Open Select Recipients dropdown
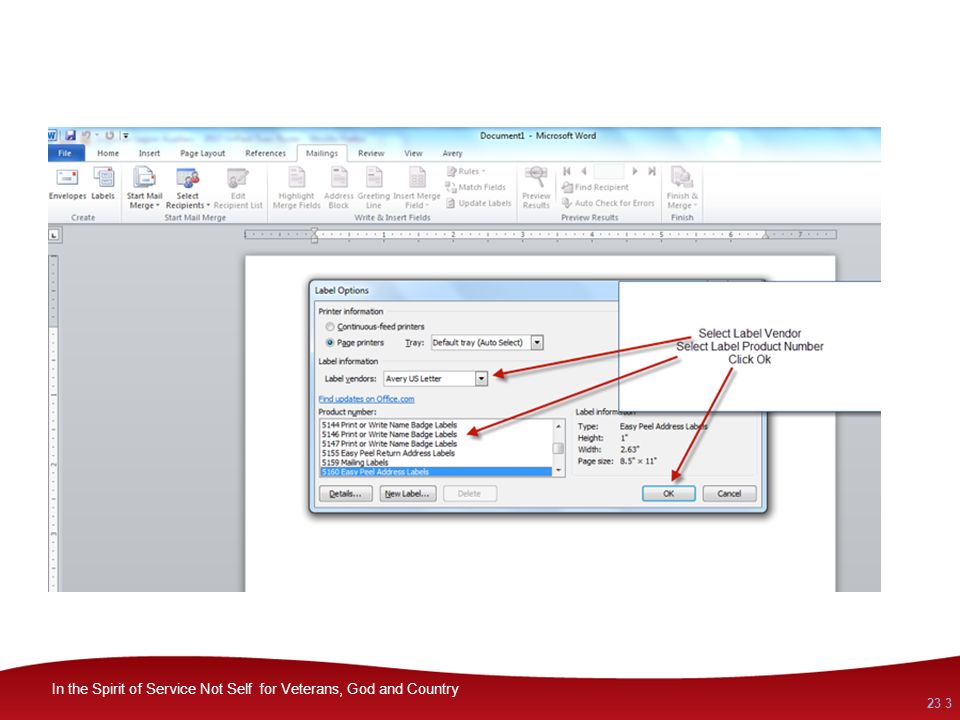 pos(187,187)
